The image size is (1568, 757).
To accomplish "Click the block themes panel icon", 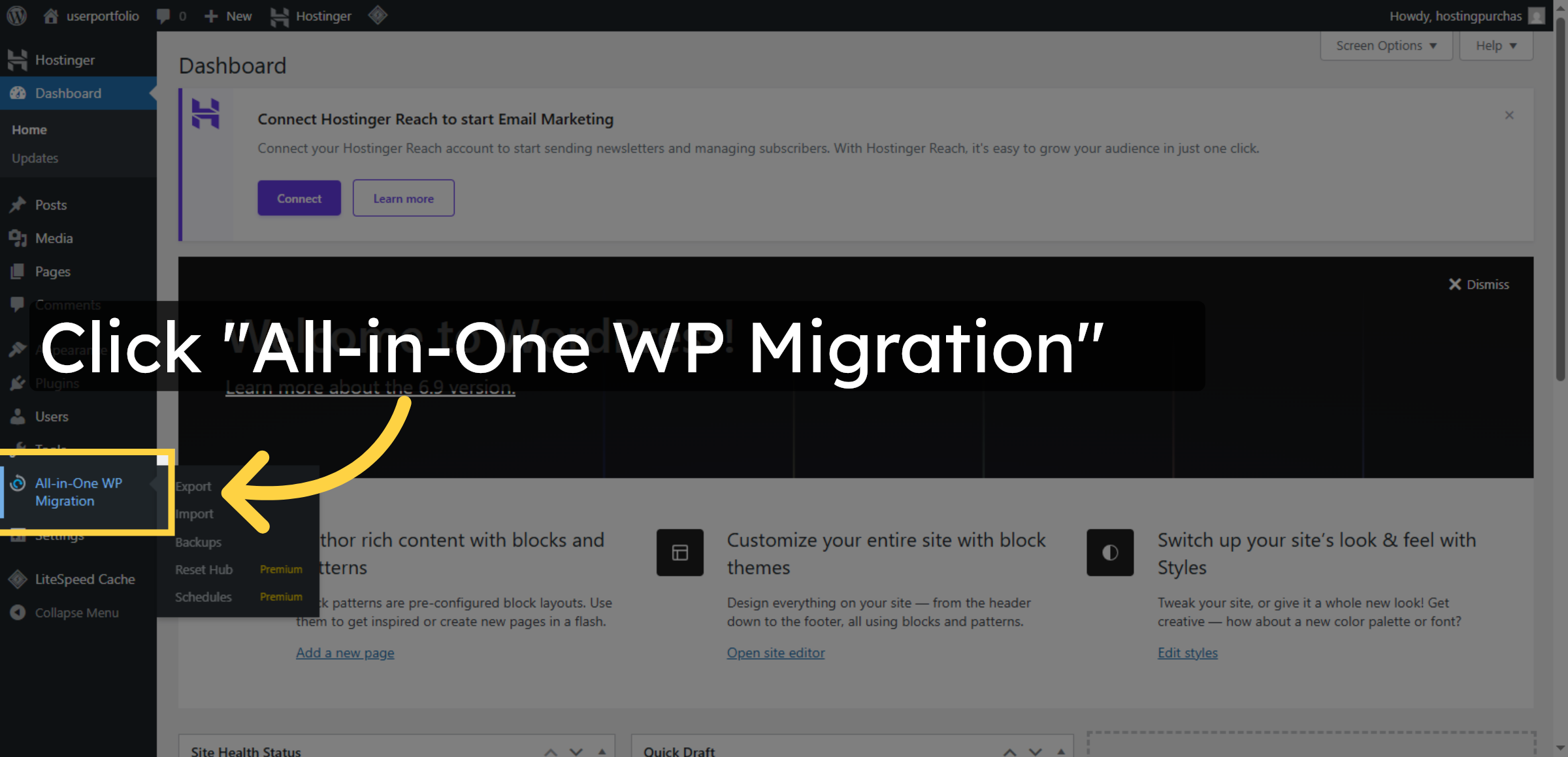I will click(679, 553).
